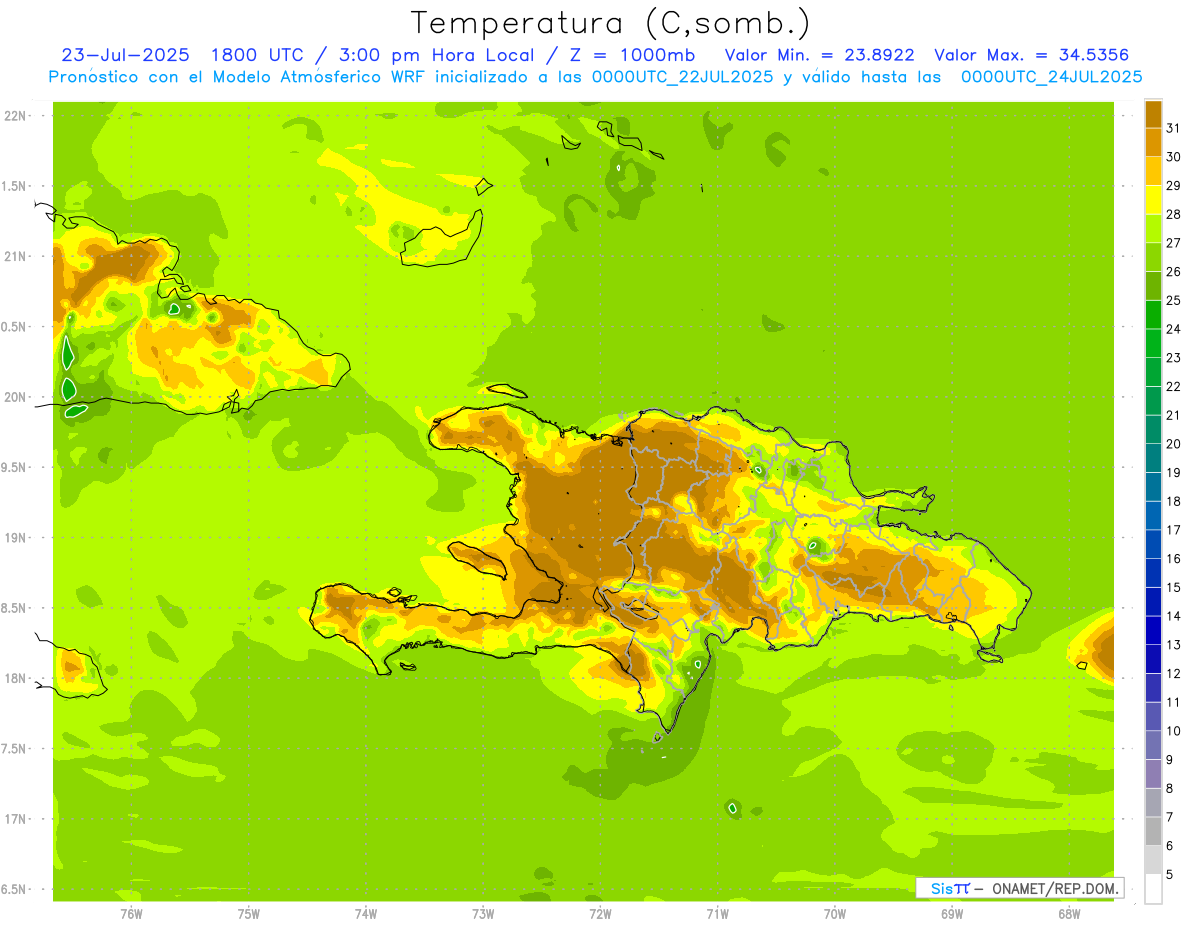Click the colorbar value '10'
The image size is (1200, 927).
click(x=1174, y=731)
